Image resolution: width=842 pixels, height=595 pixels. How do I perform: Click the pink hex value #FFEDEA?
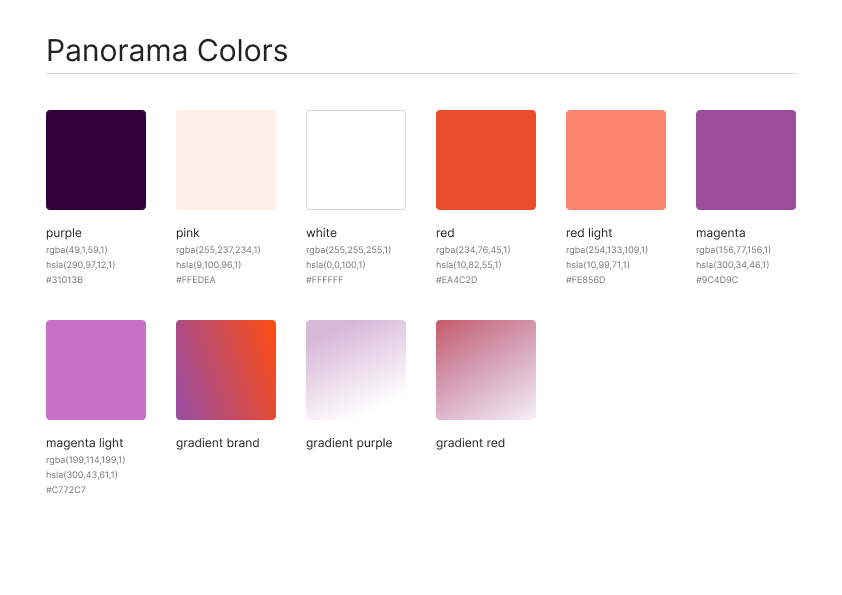[195, 280]
